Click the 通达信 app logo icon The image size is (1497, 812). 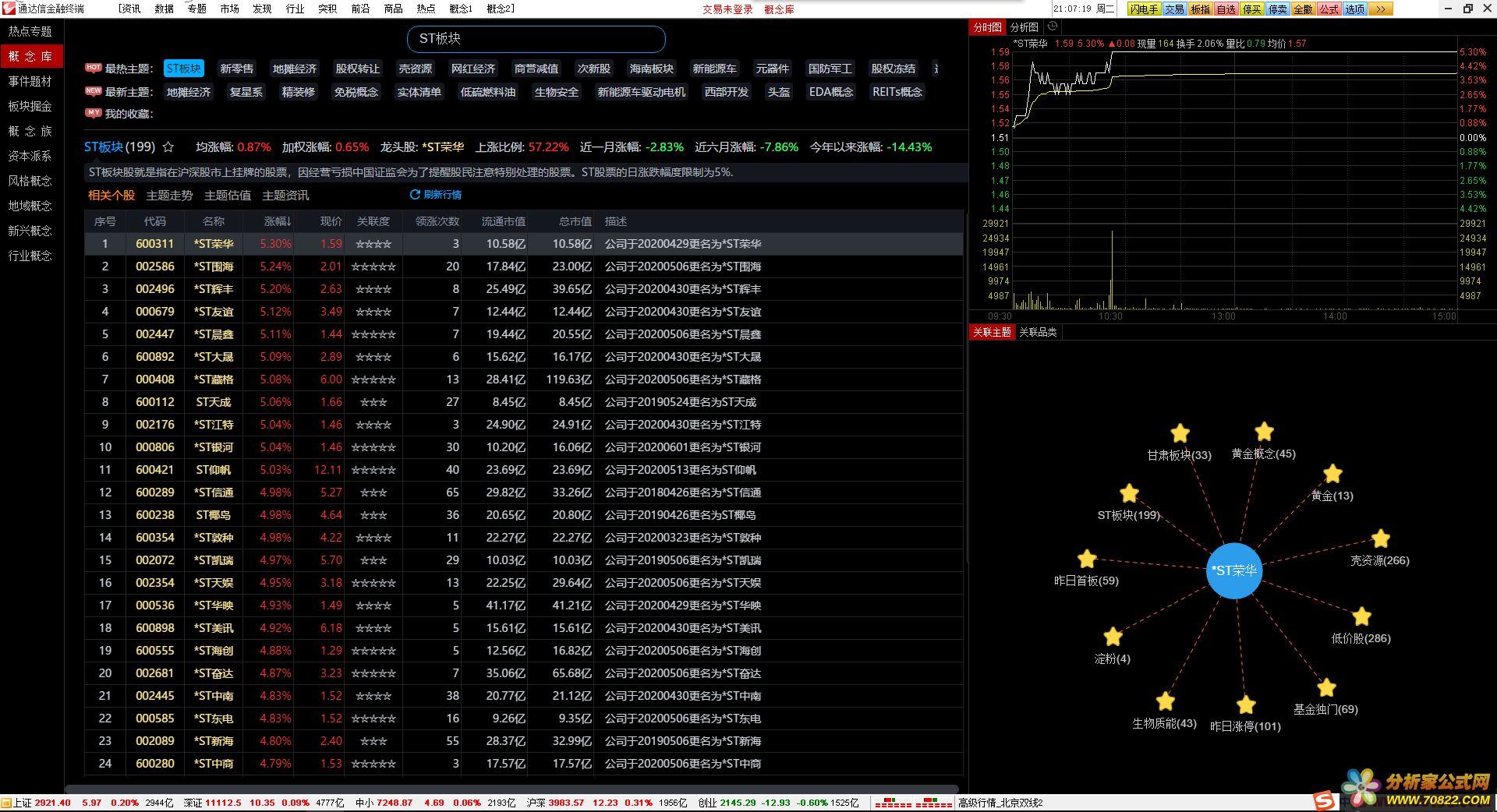[9, 9]
